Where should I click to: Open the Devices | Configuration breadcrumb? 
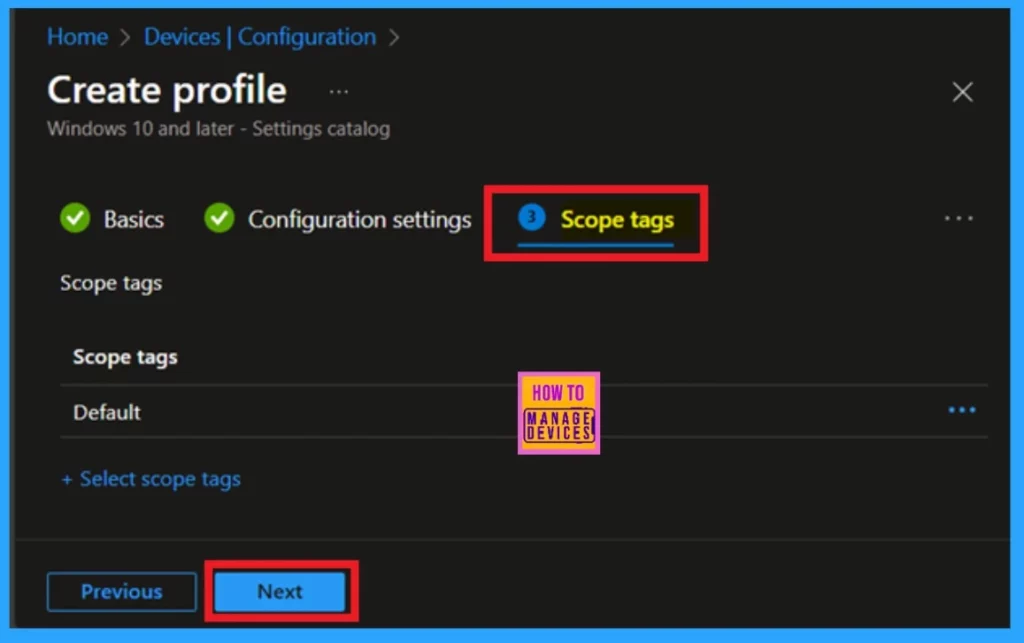pyautogui.click(x=260, y=37)
